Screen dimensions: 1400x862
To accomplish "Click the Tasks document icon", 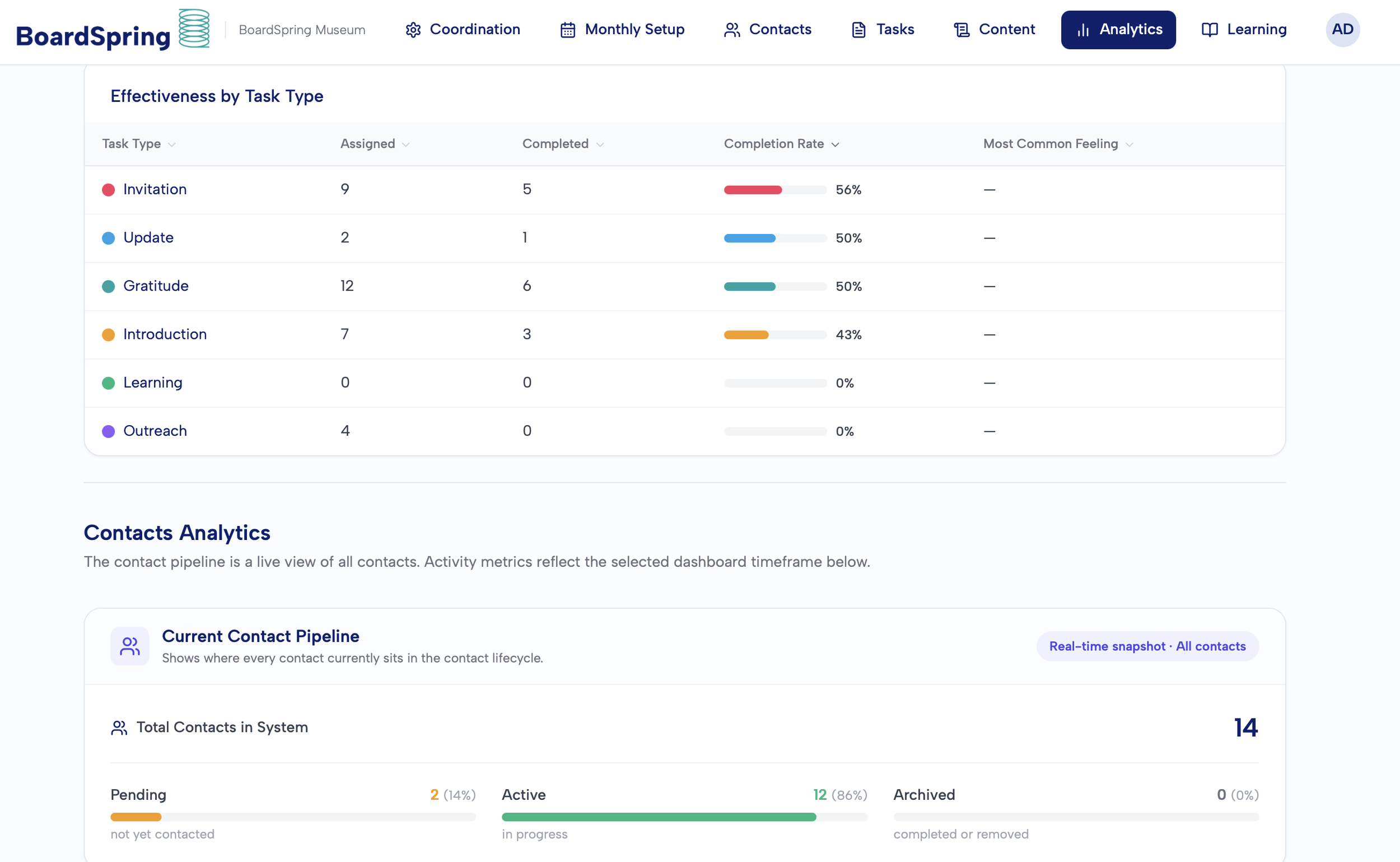I will coord(858,30).
